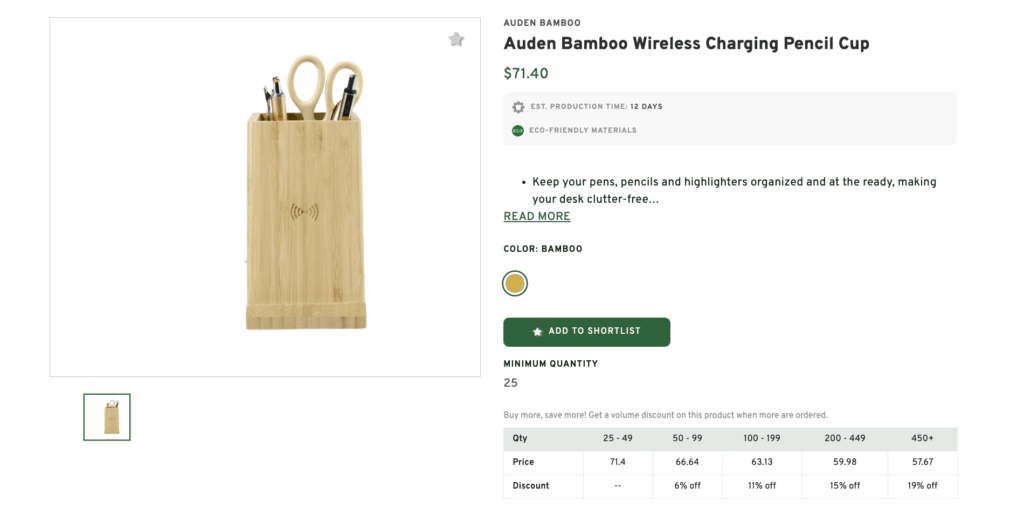
Task: Click the 57.67 price cell
Action: 922,462
